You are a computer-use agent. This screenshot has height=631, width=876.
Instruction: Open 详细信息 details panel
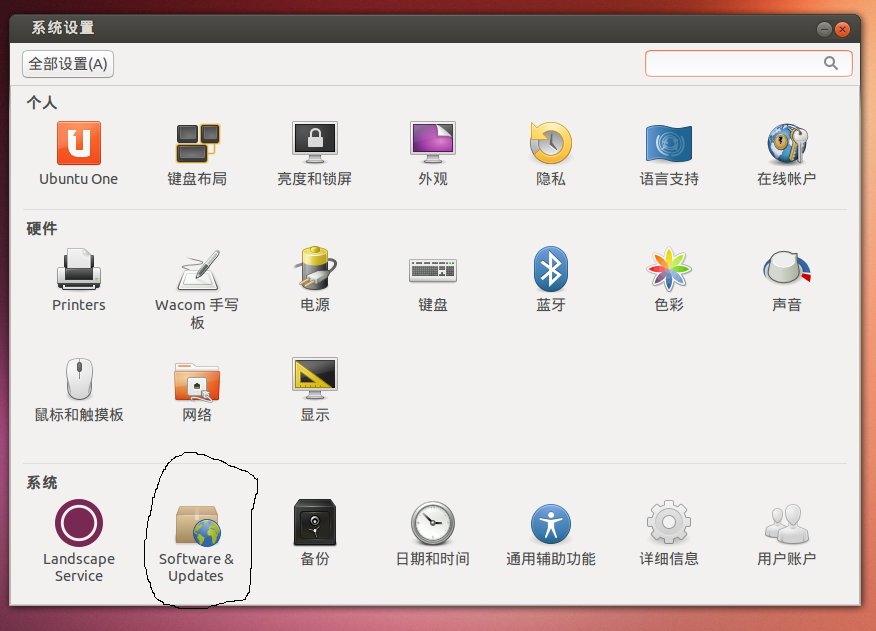(669, 533)
